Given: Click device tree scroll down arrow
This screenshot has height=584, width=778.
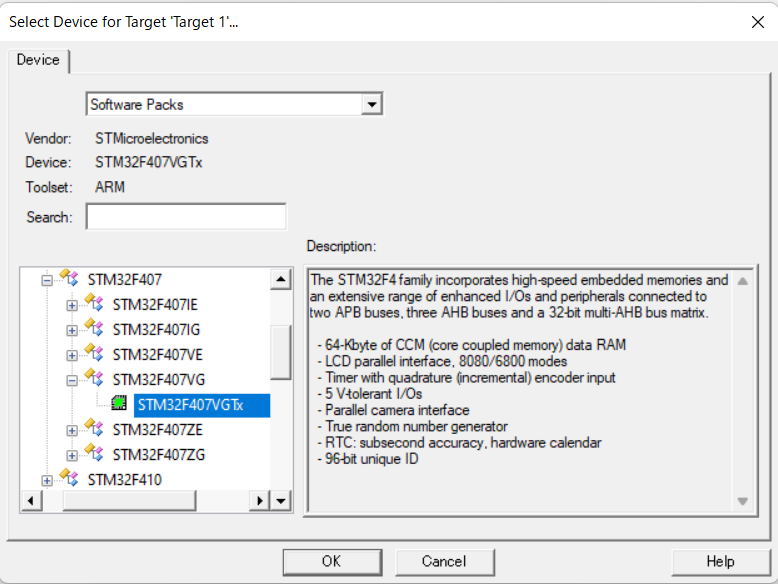Looking at the screenshot, I should point(281,501).
